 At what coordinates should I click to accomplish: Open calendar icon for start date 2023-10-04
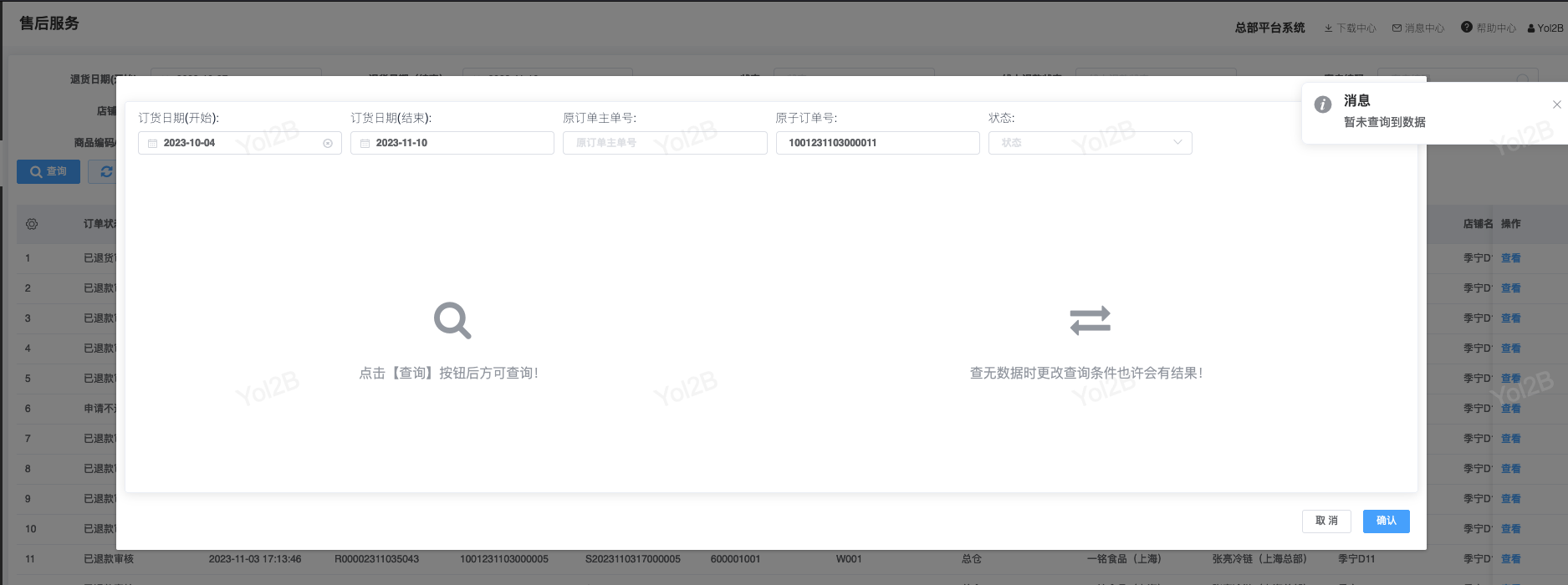click(152, 144)
